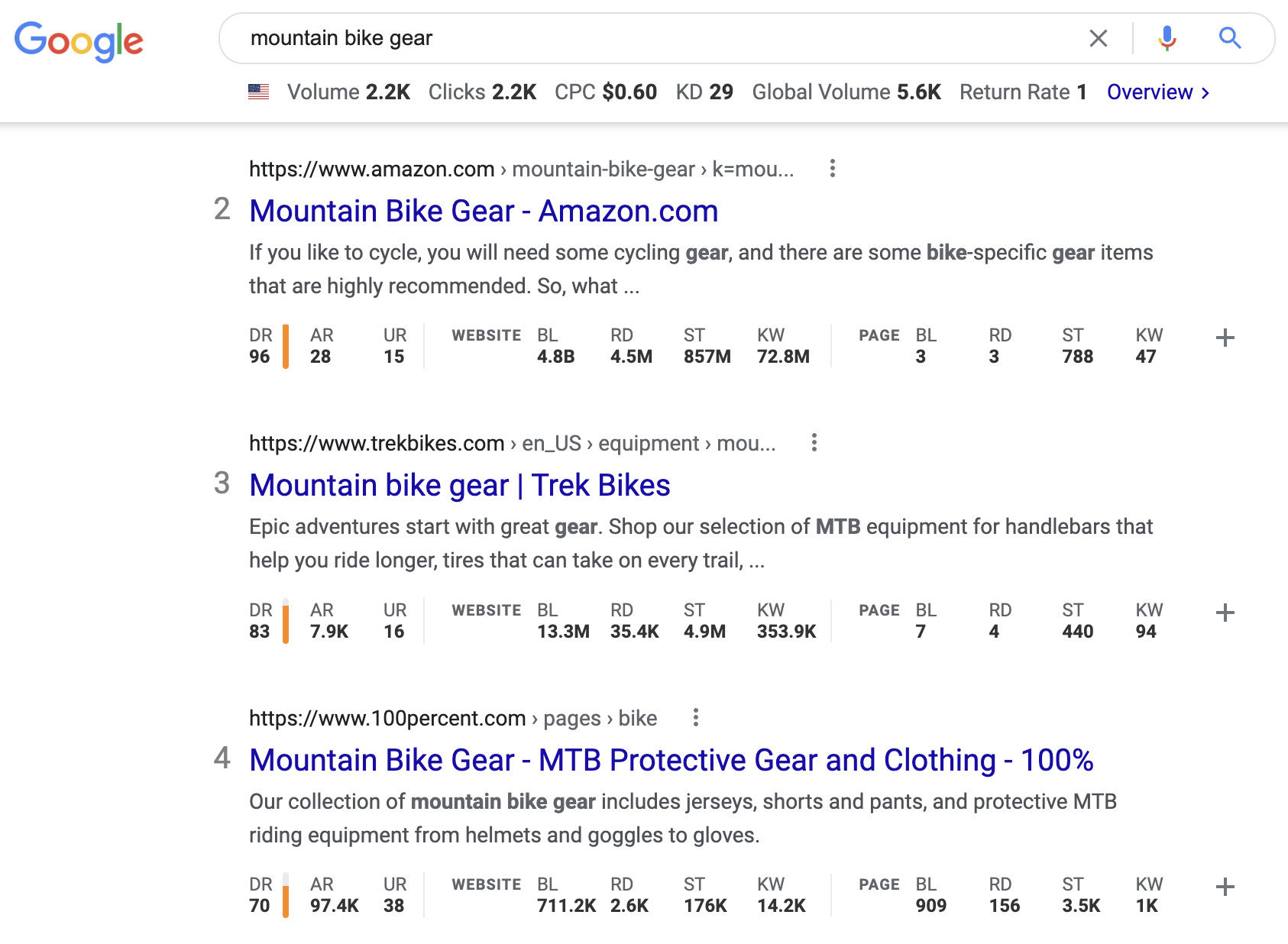Click the trekbikes.com breadcrumb URL
This screenshot has height=944, width=1288.
click(x=377, y=443)
